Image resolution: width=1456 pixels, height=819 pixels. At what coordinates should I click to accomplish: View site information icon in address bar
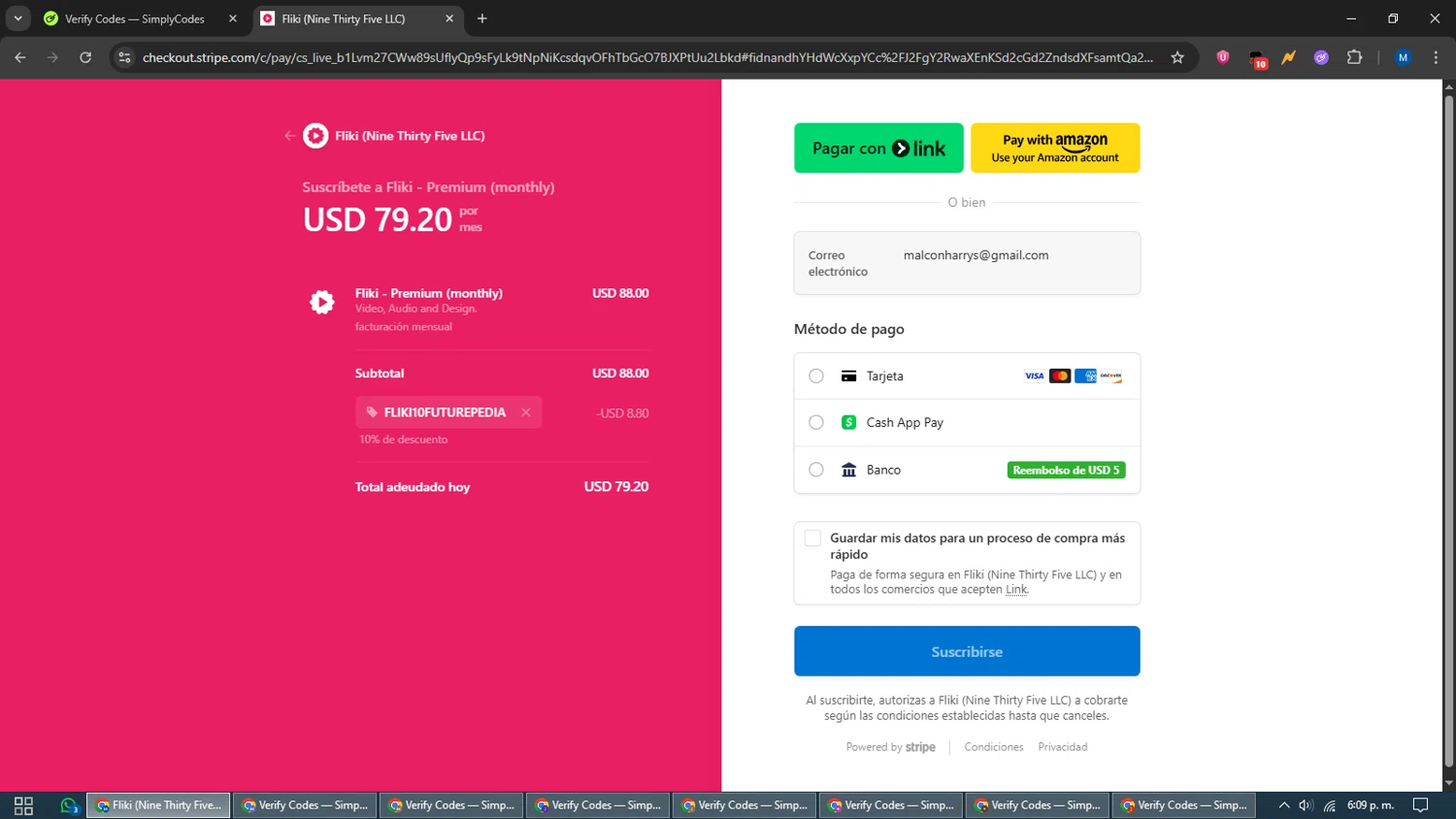124,57
